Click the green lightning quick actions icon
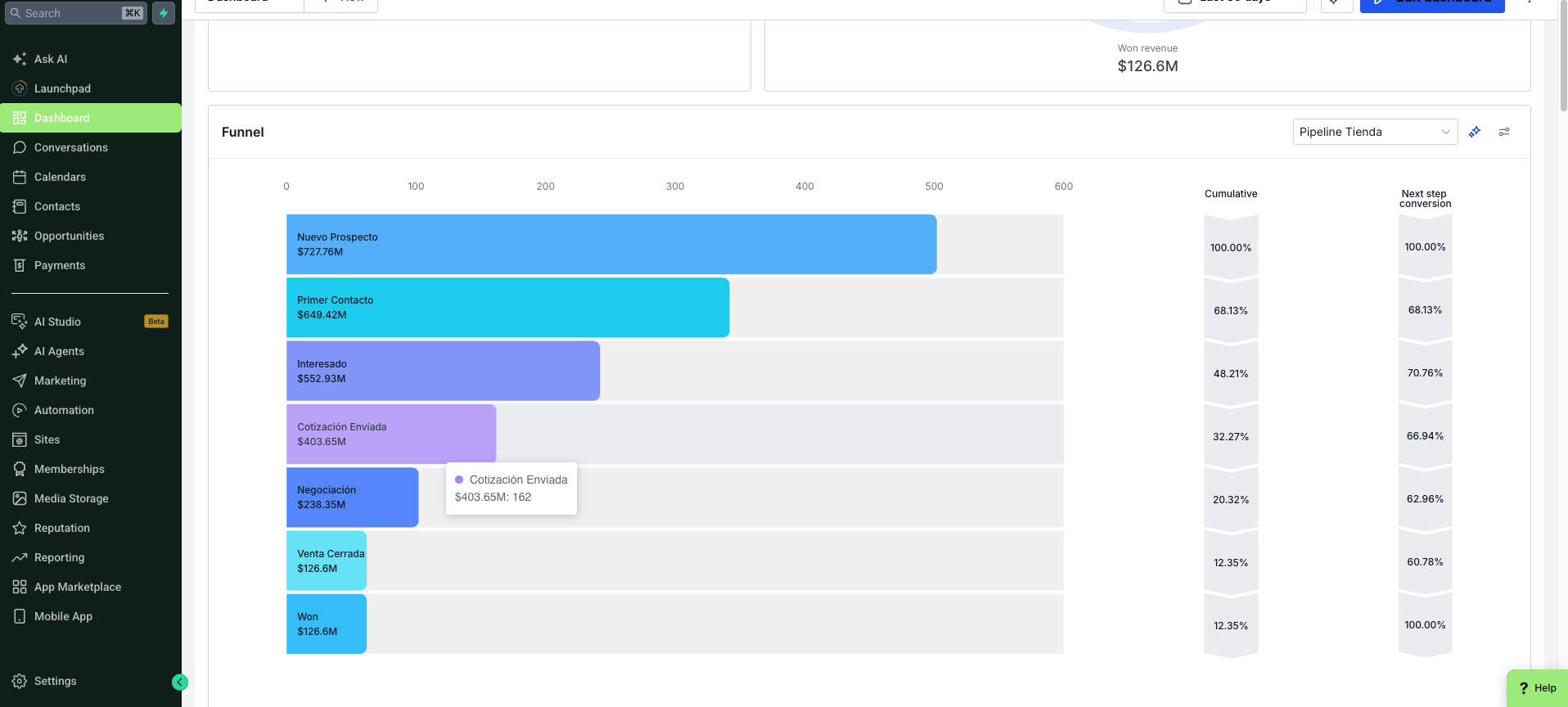This screenshot has width=1568, height=707. pyautogui.click(x=164, y=13)
